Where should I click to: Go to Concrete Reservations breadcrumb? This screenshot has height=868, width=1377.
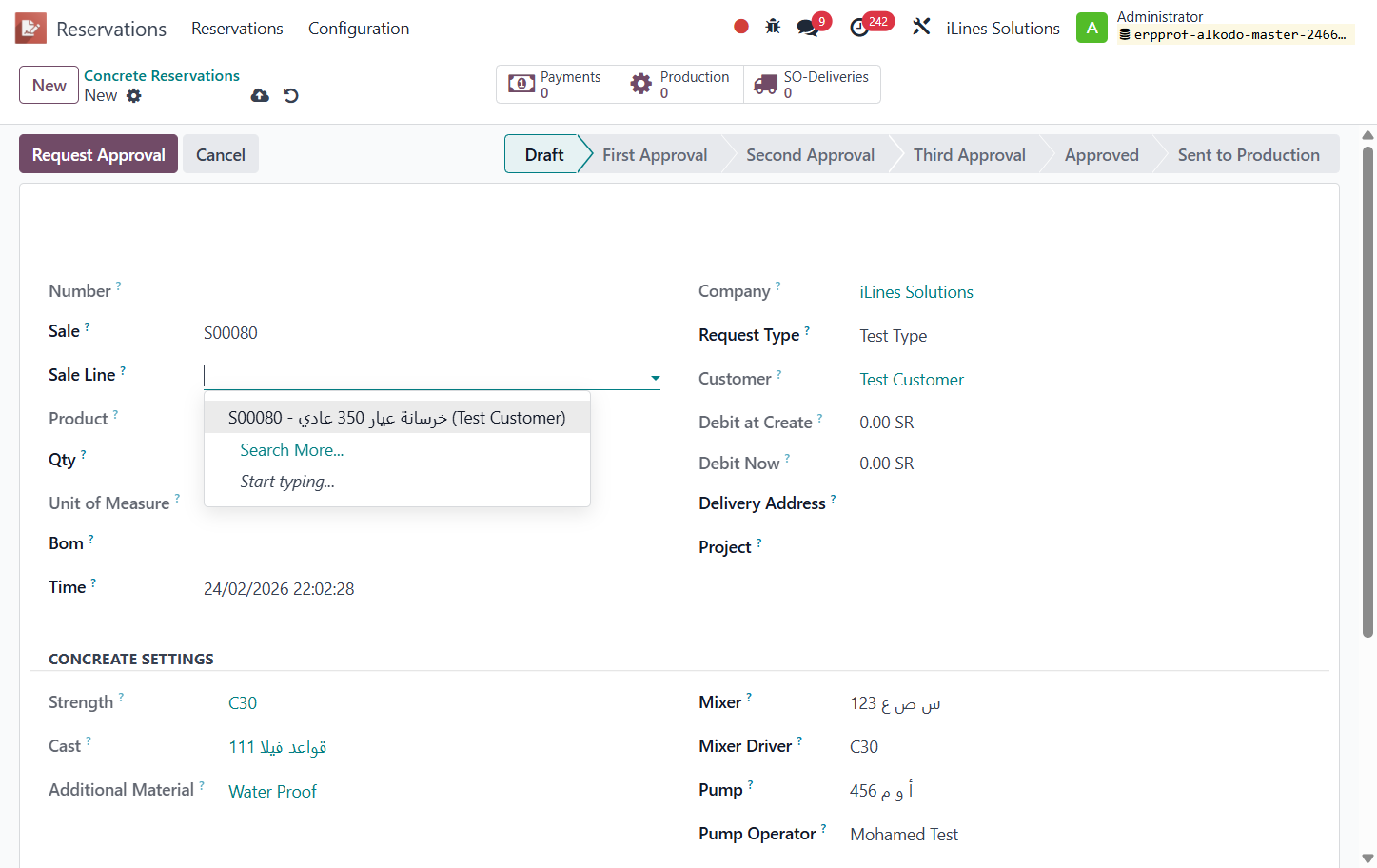(162, 76)
